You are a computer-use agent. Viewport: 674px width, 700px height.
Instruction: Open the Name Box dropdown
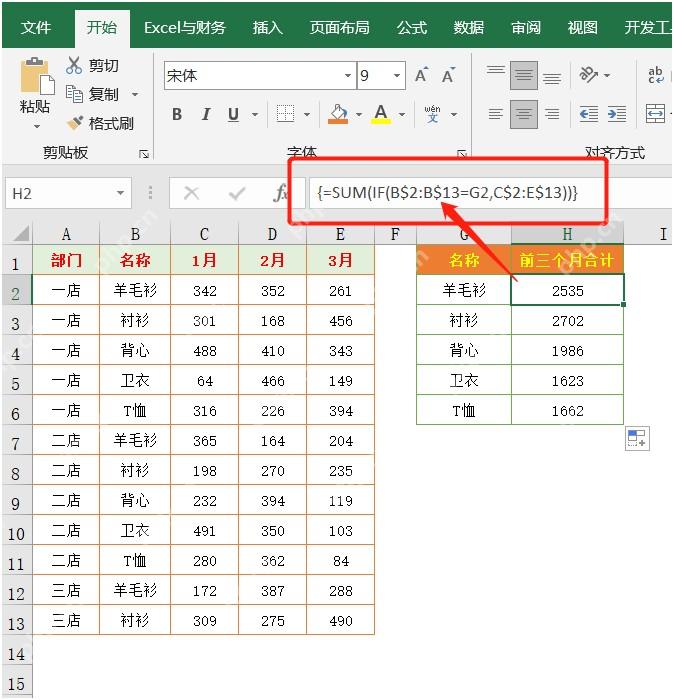pos(120,193)
